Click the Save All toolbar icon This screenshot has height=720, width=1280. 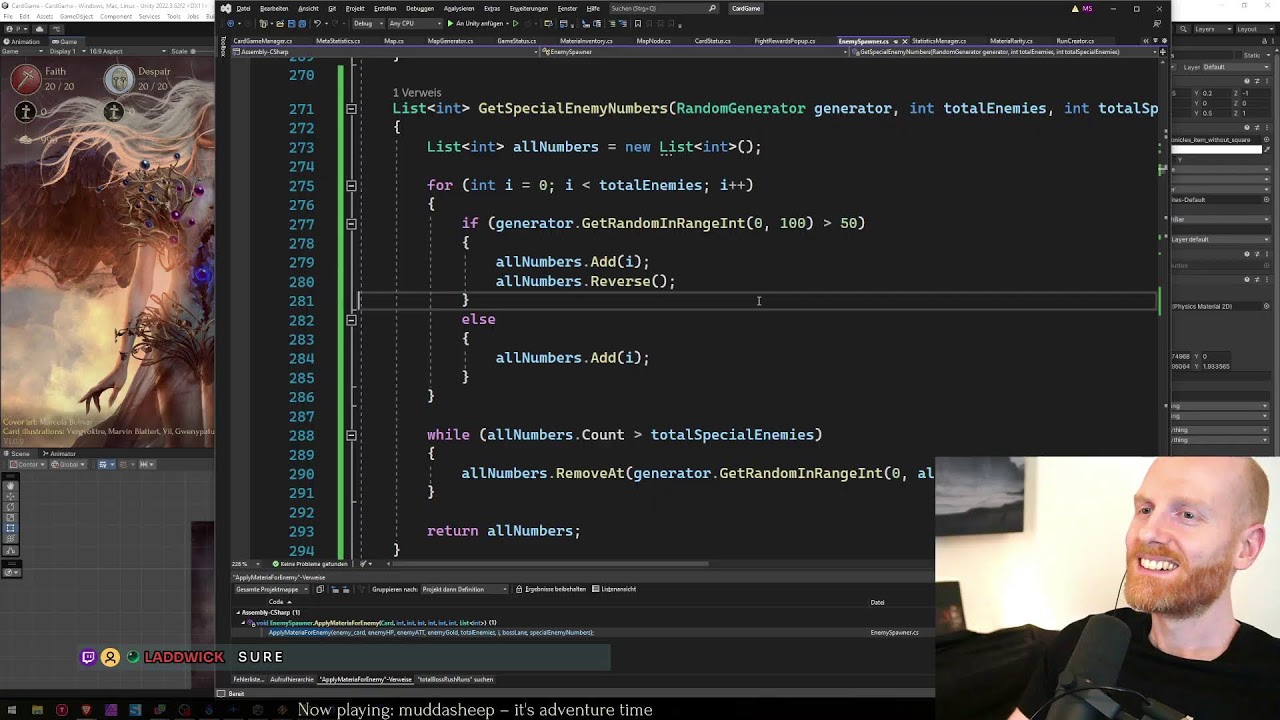click(303, 23)
